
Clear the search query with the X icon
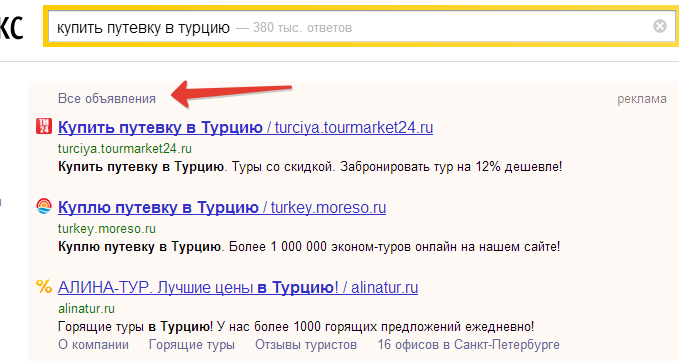(660, 26)
